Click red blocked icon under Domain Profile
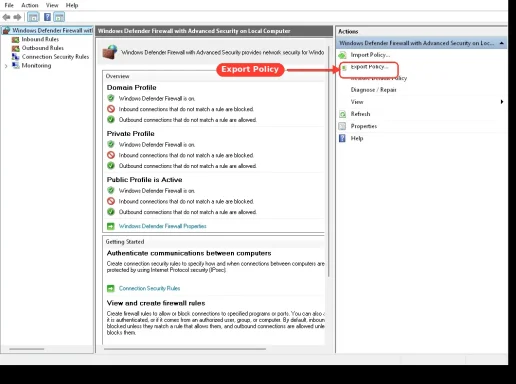This screenshot has height=384, width=516. pos(111,109)
